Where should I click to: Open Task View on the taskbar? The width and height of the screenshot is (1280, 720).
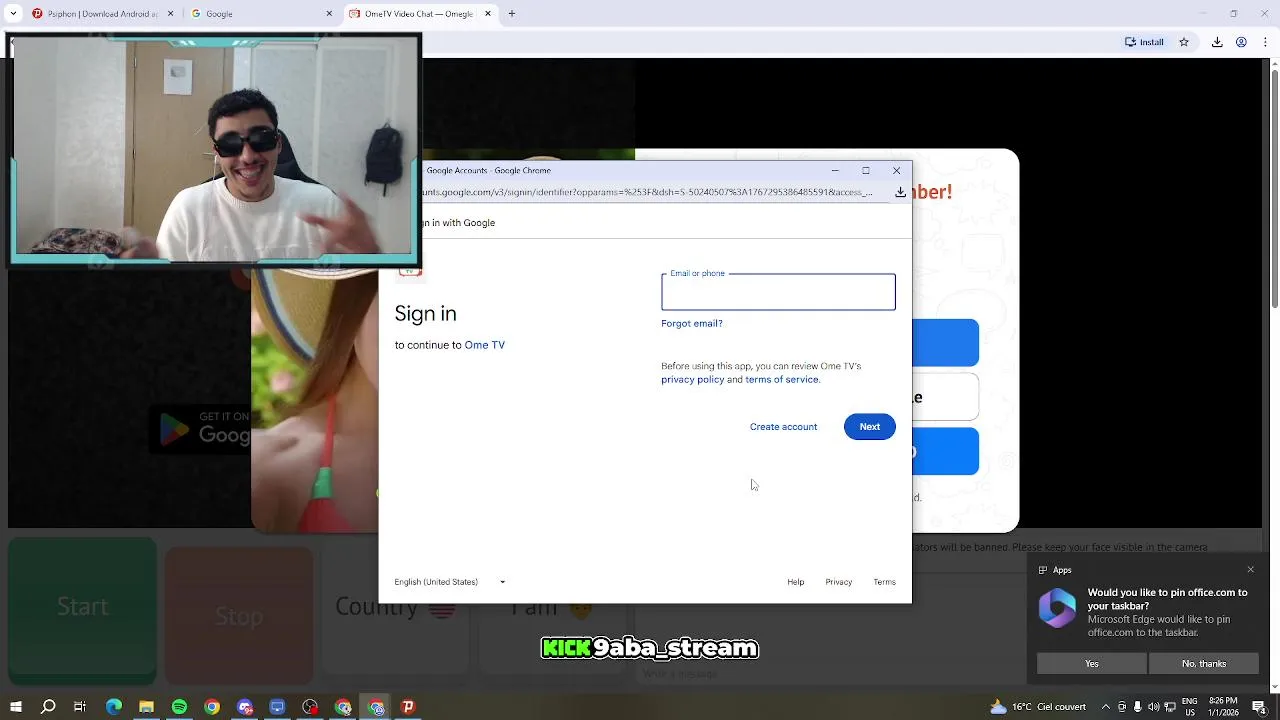click(x=80, y=707)
